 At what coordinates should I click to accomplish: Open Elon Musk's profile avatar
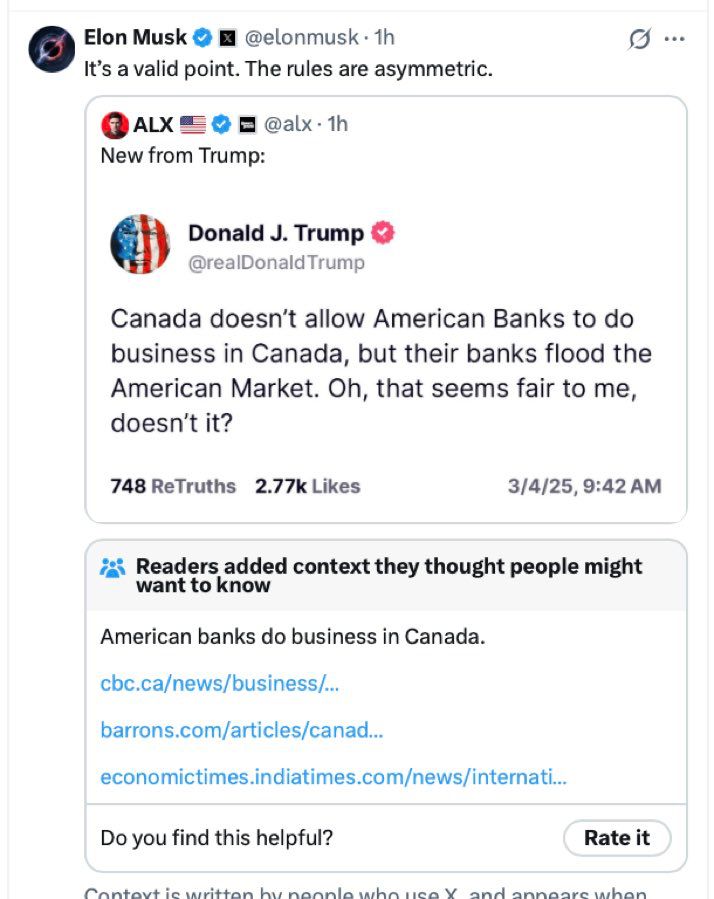coord(52,49)
